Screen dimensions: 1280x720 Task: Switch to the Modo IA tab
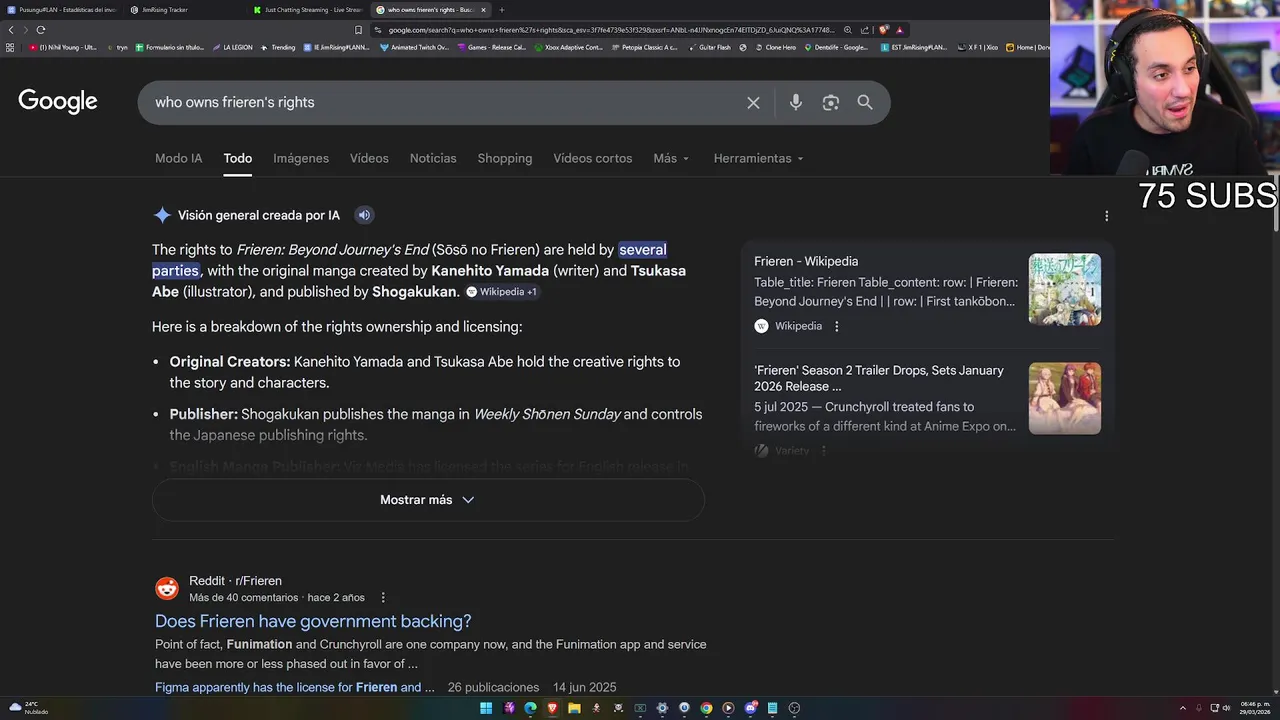(178, 158)
